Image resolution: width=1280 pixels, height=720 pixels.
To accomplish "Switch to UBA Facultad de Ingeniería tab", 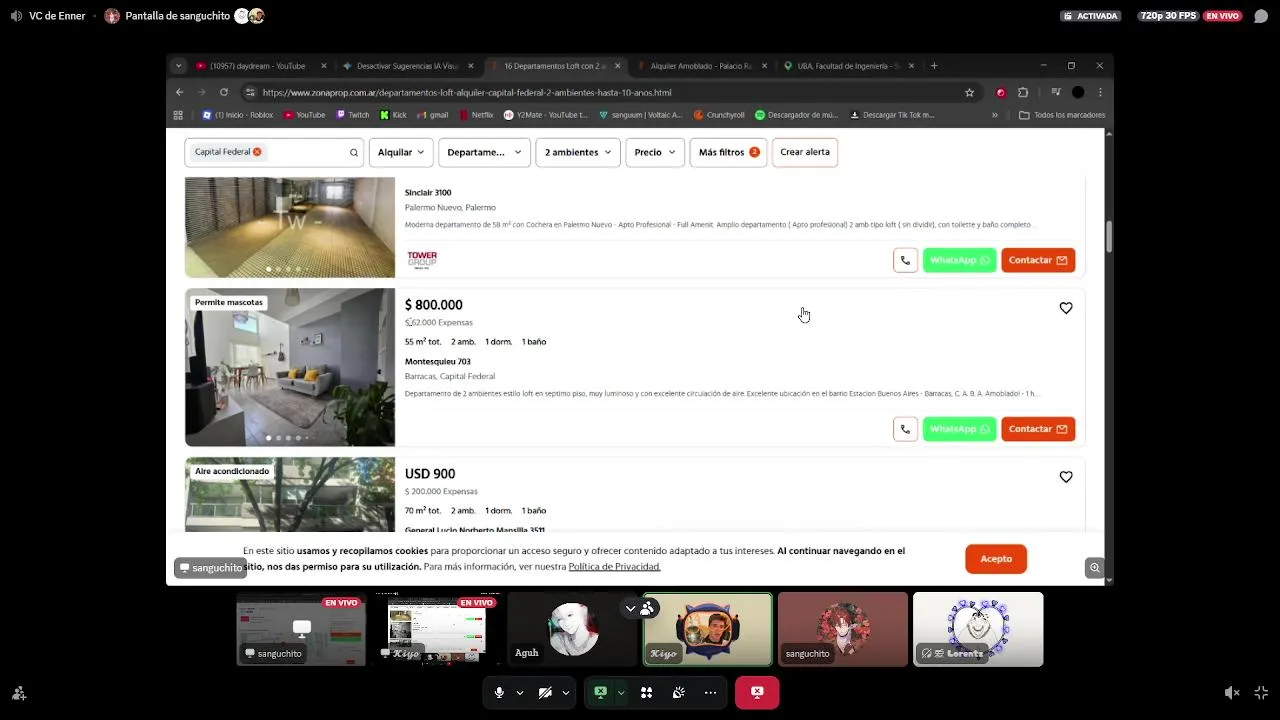I will (848, 66).
